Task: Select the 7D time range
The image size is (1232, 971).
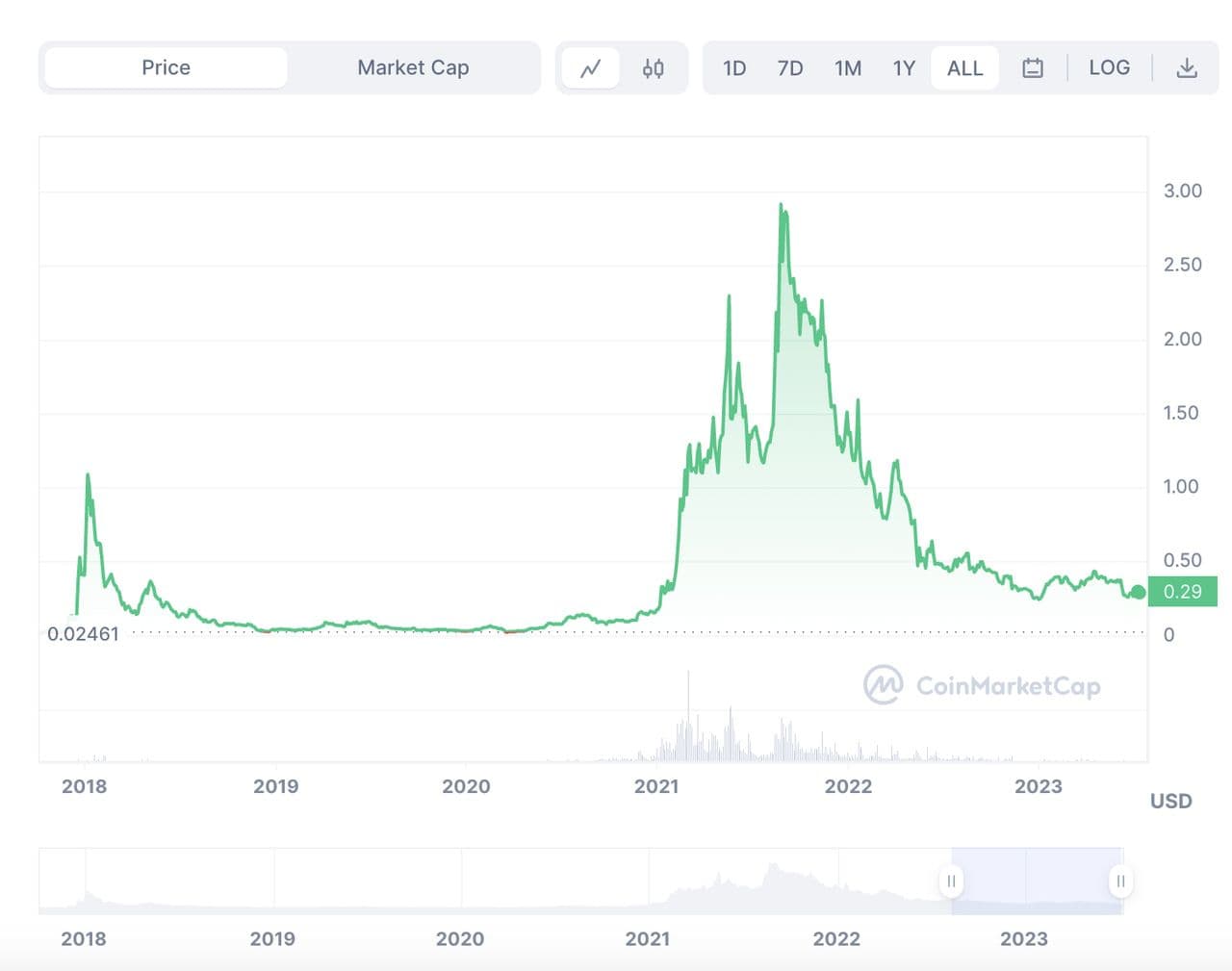Action: [x=790, y=68]
